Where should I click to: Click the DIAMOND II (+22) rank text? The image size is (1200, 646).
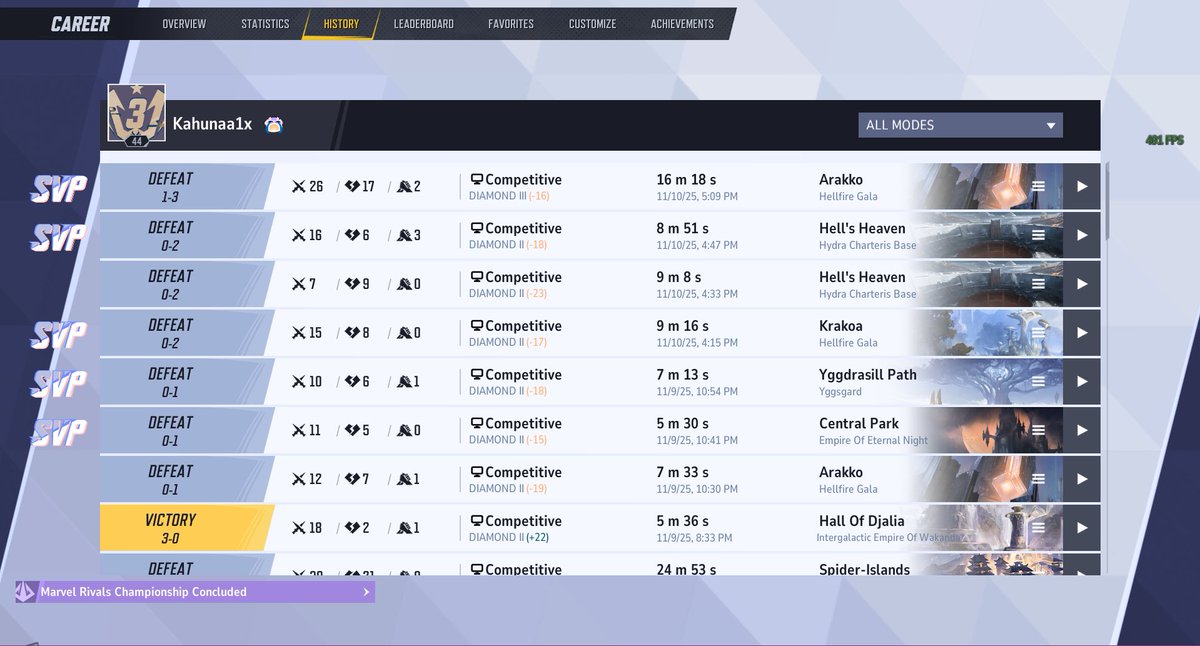(x=509, y=537)
